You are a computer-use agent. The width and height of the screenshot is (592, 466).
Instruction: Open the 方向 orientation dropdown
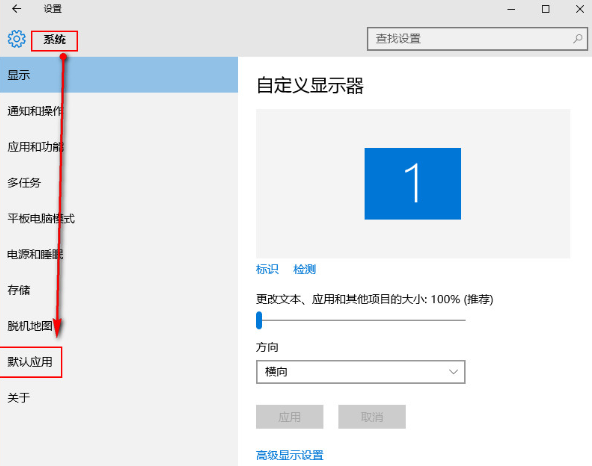pyautogui.click(x=361, y=372)
